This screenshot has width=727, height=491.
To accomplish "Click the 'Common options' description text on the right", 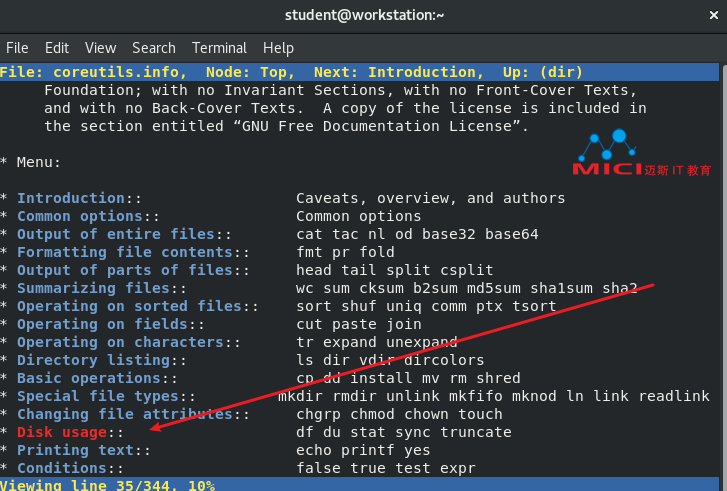I will [358, 217].
